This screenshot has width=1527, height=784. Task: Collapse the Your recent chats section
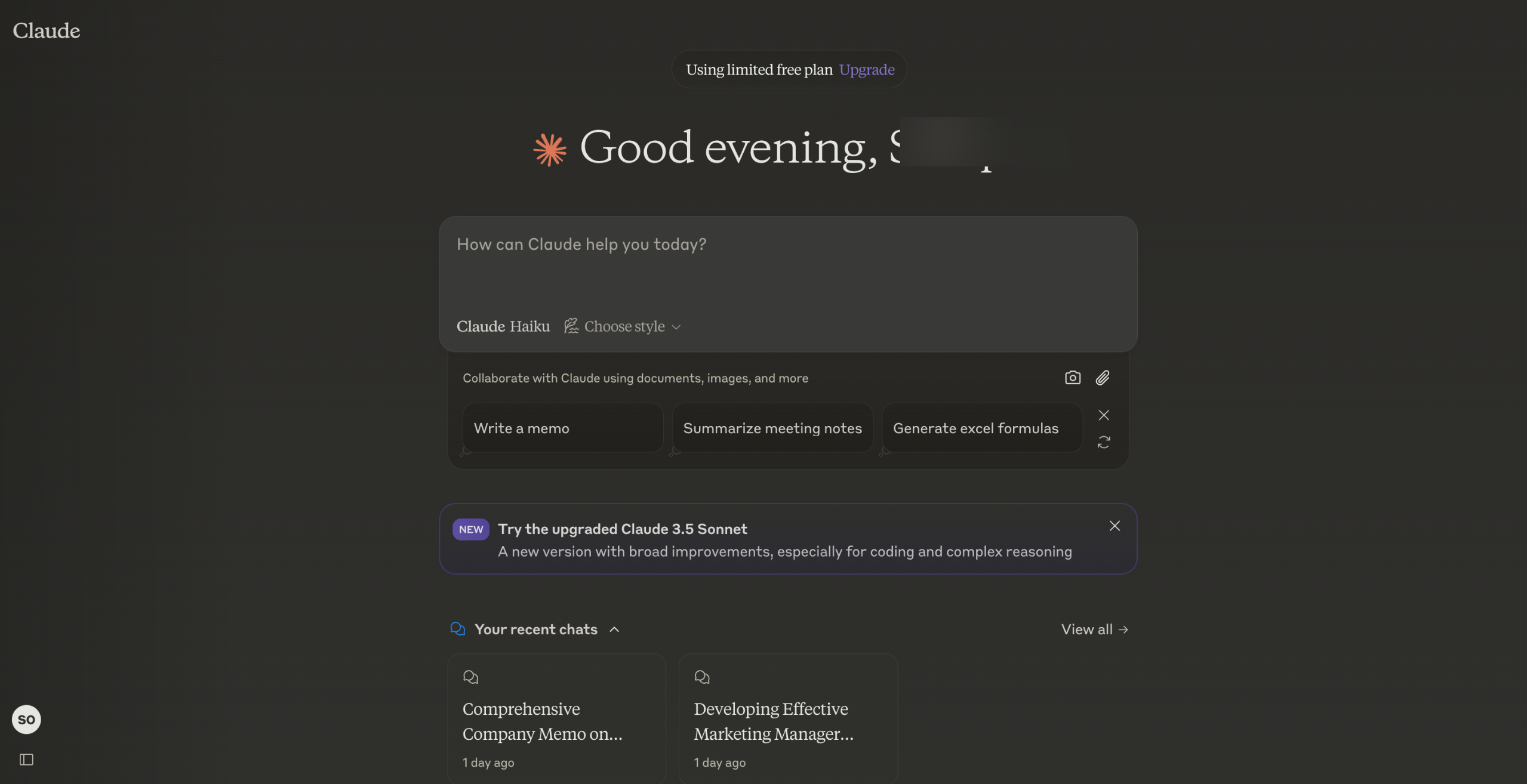pyautogui.click(x=614, y=629)
